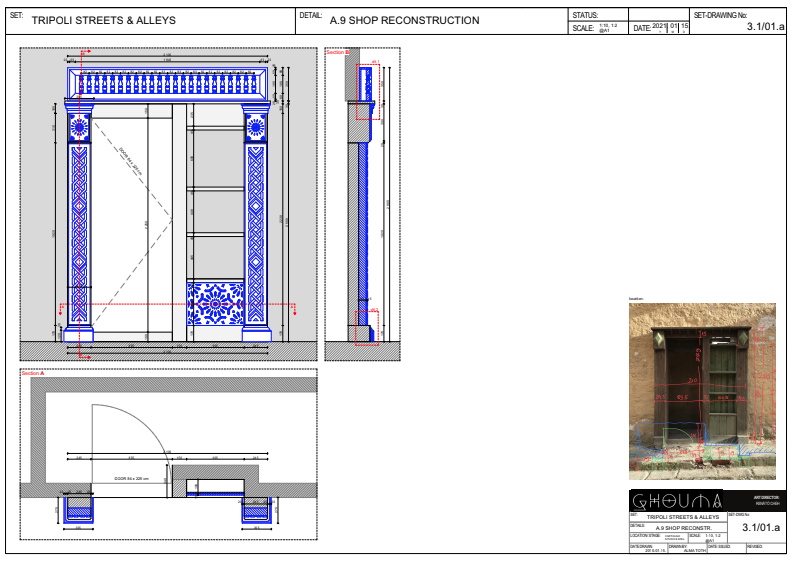Click the 'A.9 SHOP RECONSTRUCTION' detail title
Viewport: 792px width, 561px height.
tap(405, 20)
